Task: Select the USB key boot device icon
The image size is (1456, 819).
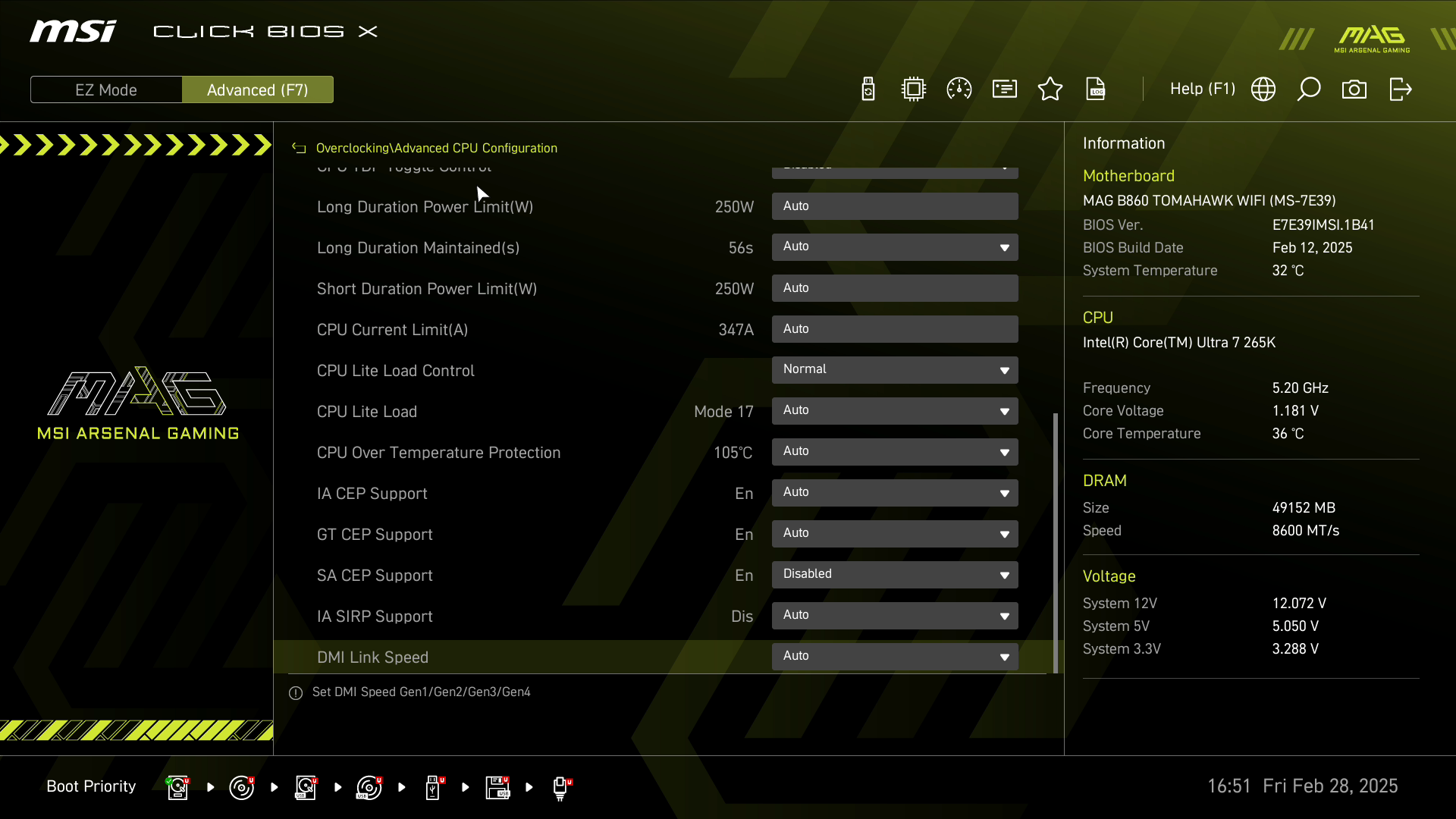Action: click(433, 787)
